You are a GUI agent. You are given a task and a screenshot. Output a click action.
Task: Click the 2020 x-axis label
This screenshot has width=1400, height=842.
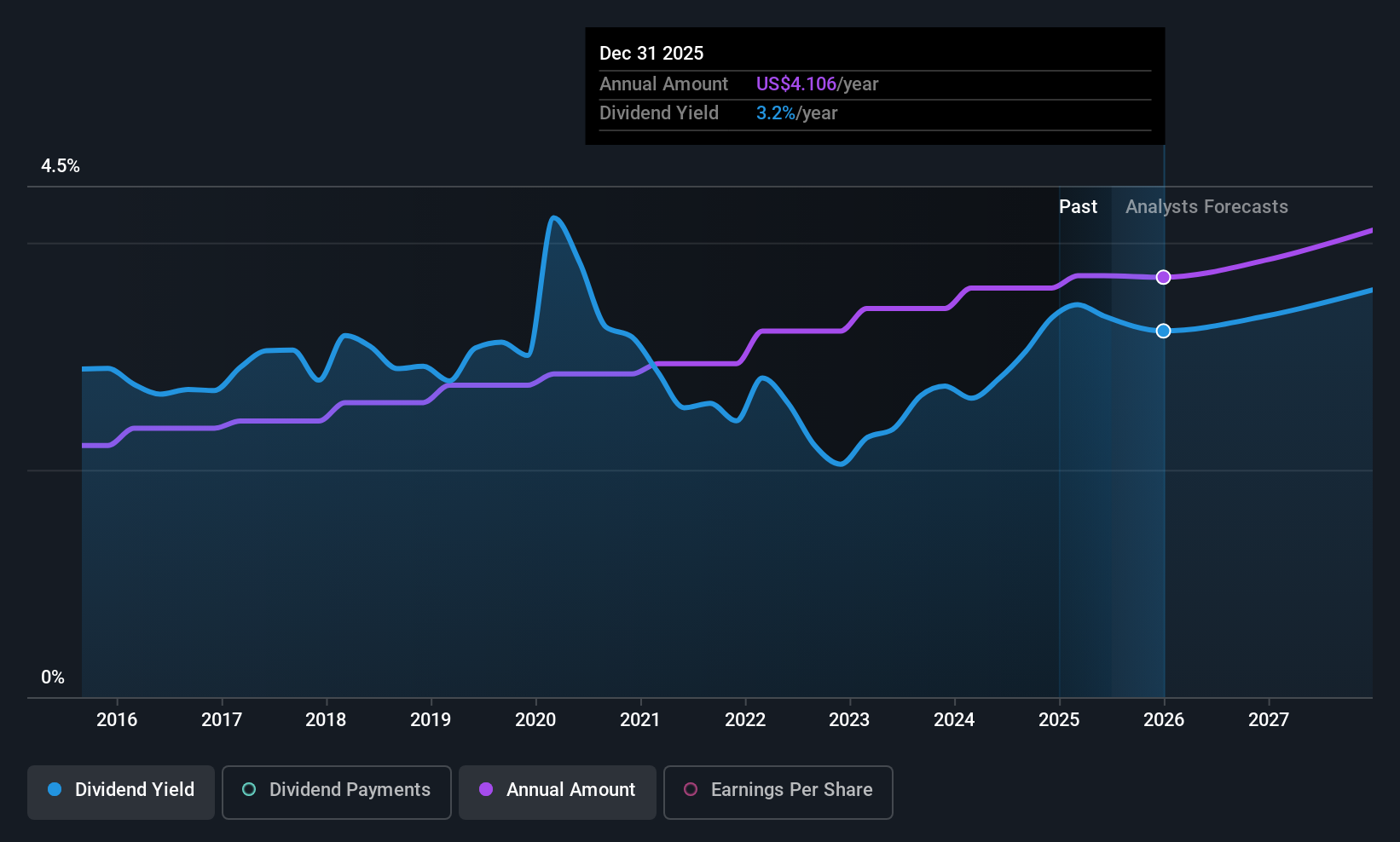(x=535, y=719)
